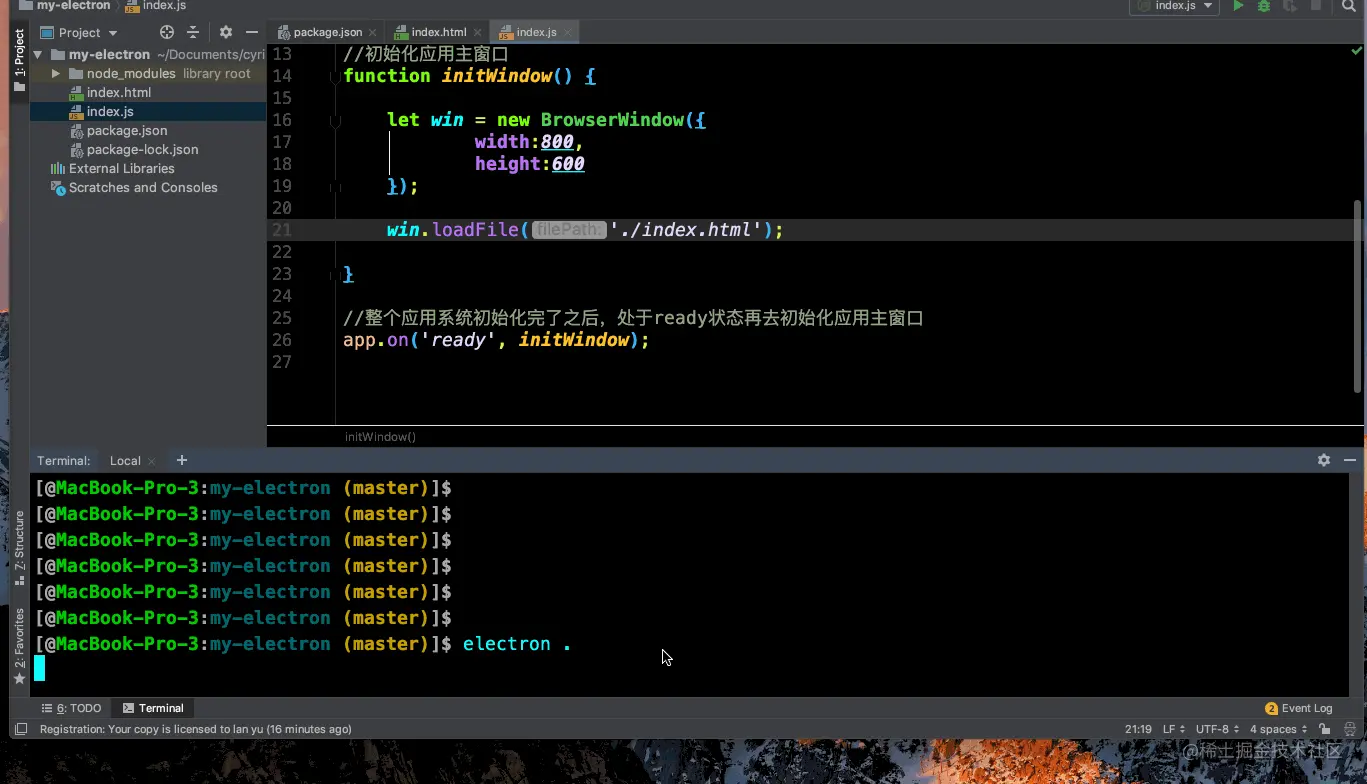
Task: Click the 21:19 caret position indicator
Action: [1138, 729]
